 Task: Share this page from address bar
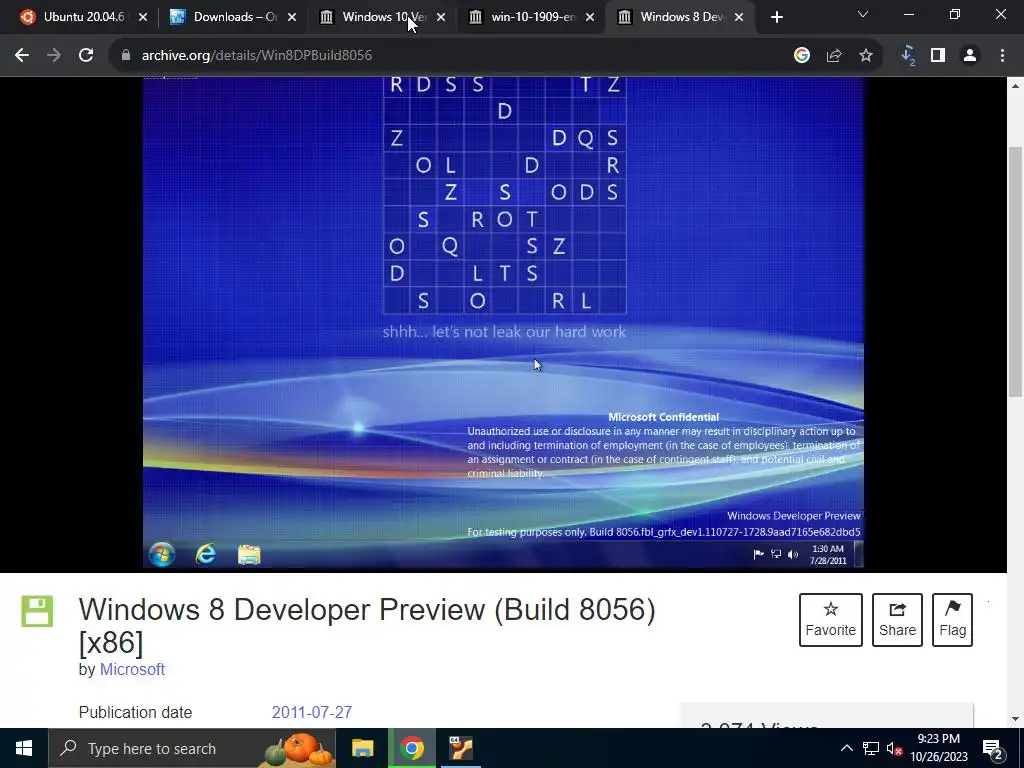click(x=834, y=56)
